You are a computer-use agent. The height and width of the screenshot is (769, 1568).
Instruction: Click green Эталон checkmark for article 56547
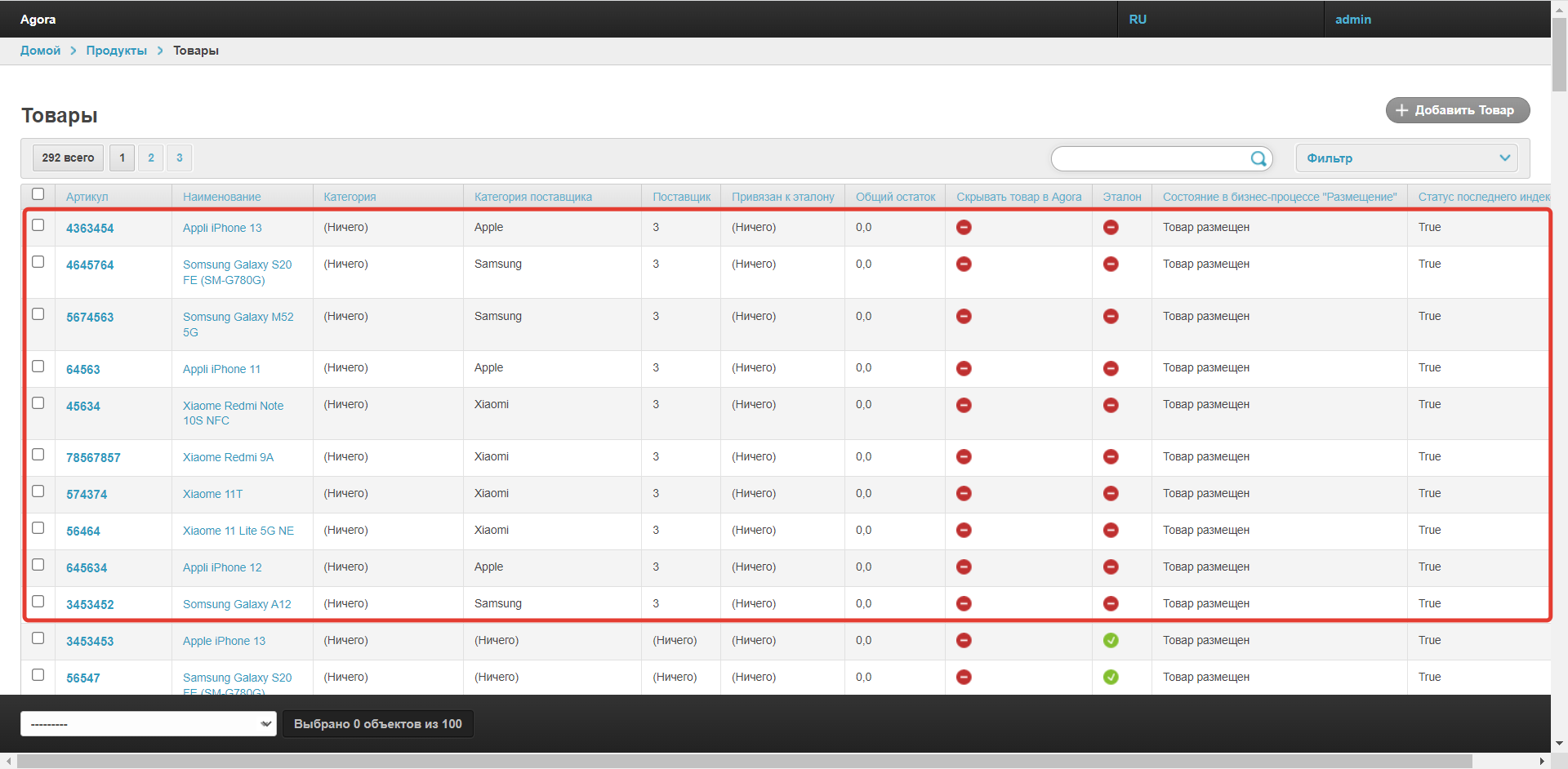1111,678
